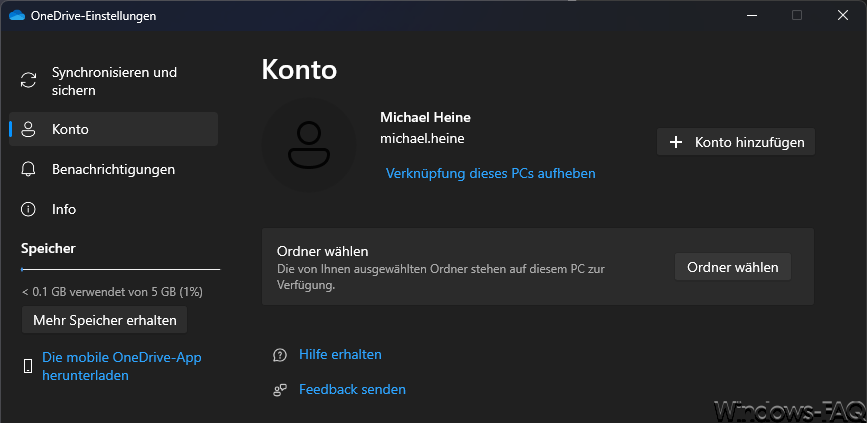The height and width of the screenshot is (423, 867).
Task: Open the Feedback senden link
Action: coord(352,389)
